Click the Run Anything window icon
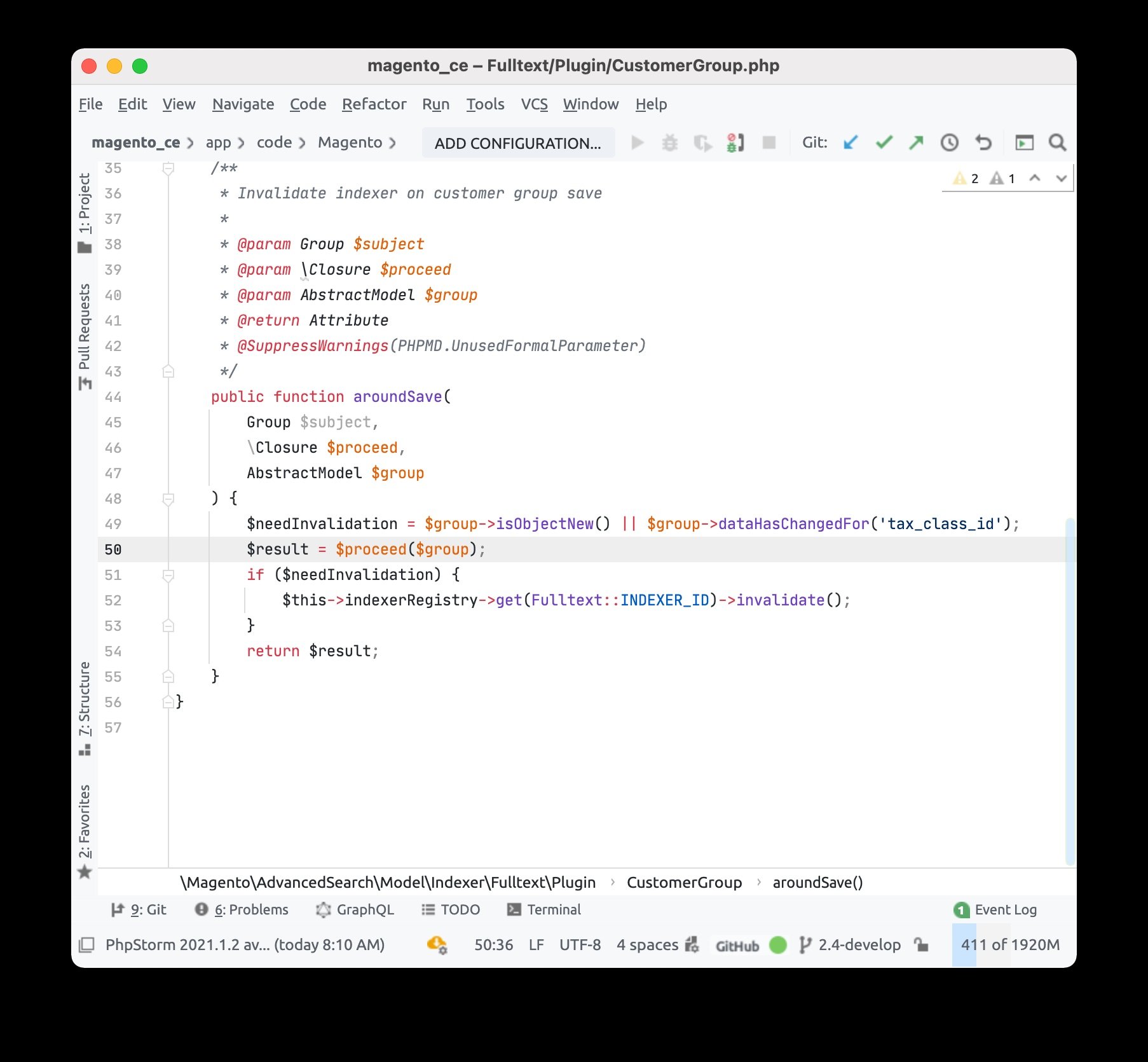The image size is (1148, 1062). point(1024,142)
